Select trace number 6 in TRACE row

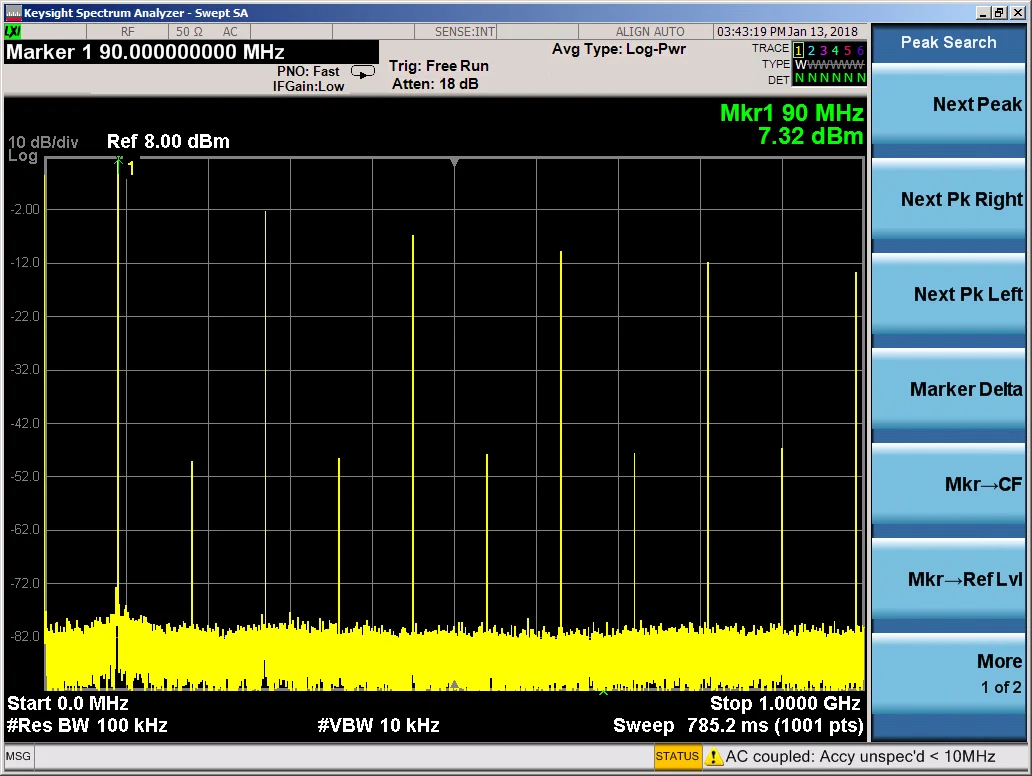point(860,50)
